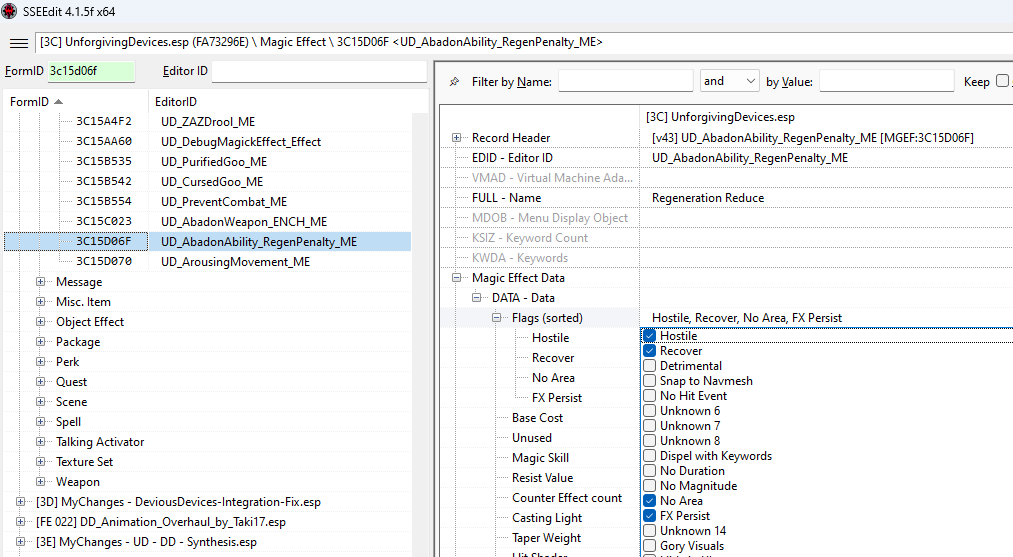The image size is (1013, 557).
Task: Expand the Object Effect group
Action: point(41,322)
